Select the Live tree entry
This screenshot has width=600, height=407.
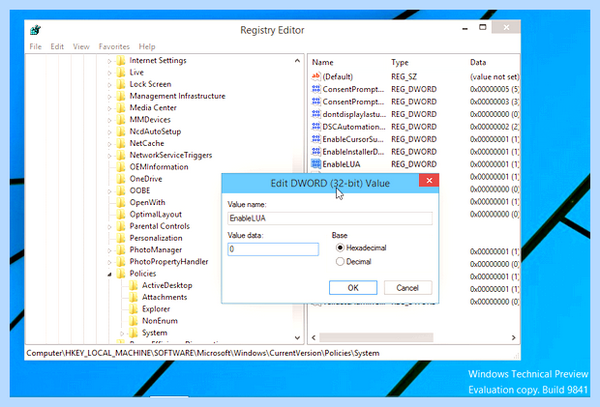(x=137, y=72)
